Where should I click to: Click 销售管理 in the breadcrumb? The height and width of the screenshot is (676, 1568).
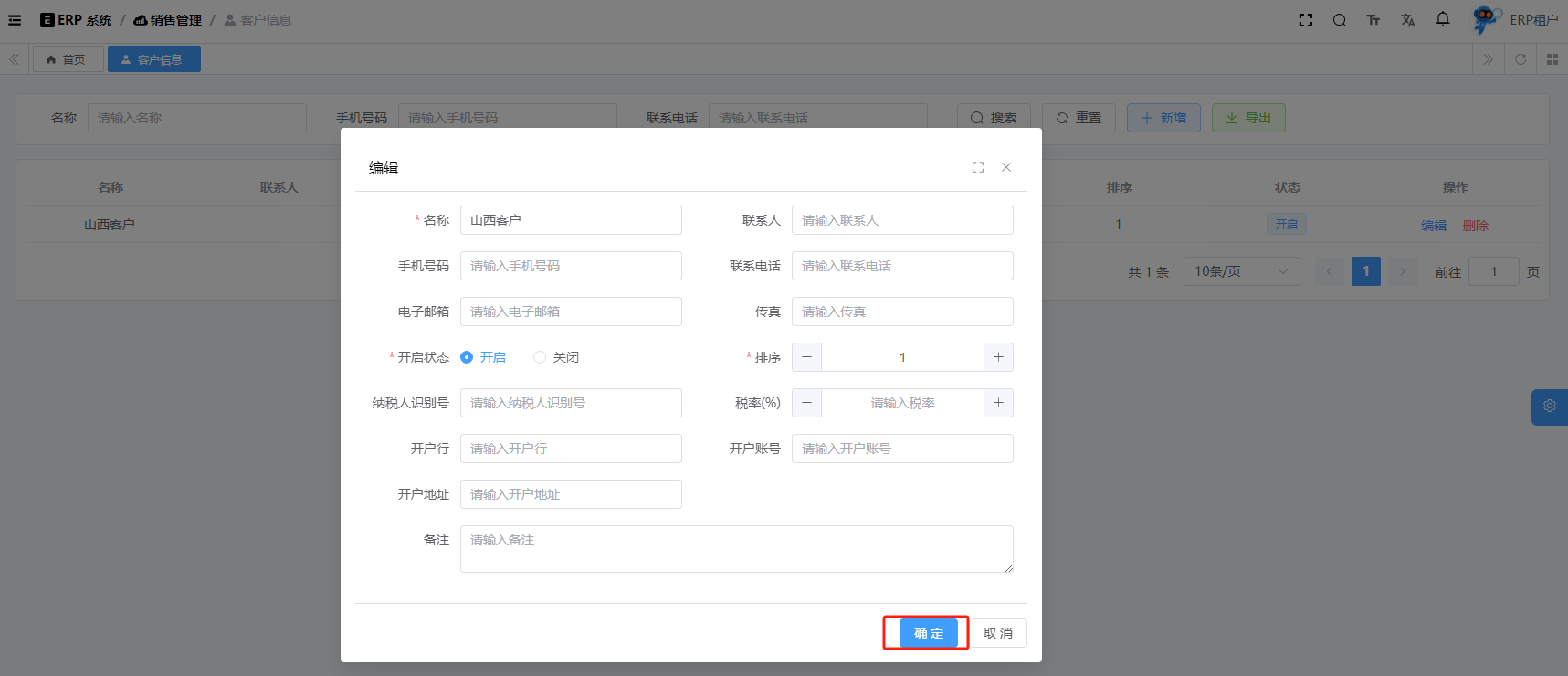pos(168,20)
